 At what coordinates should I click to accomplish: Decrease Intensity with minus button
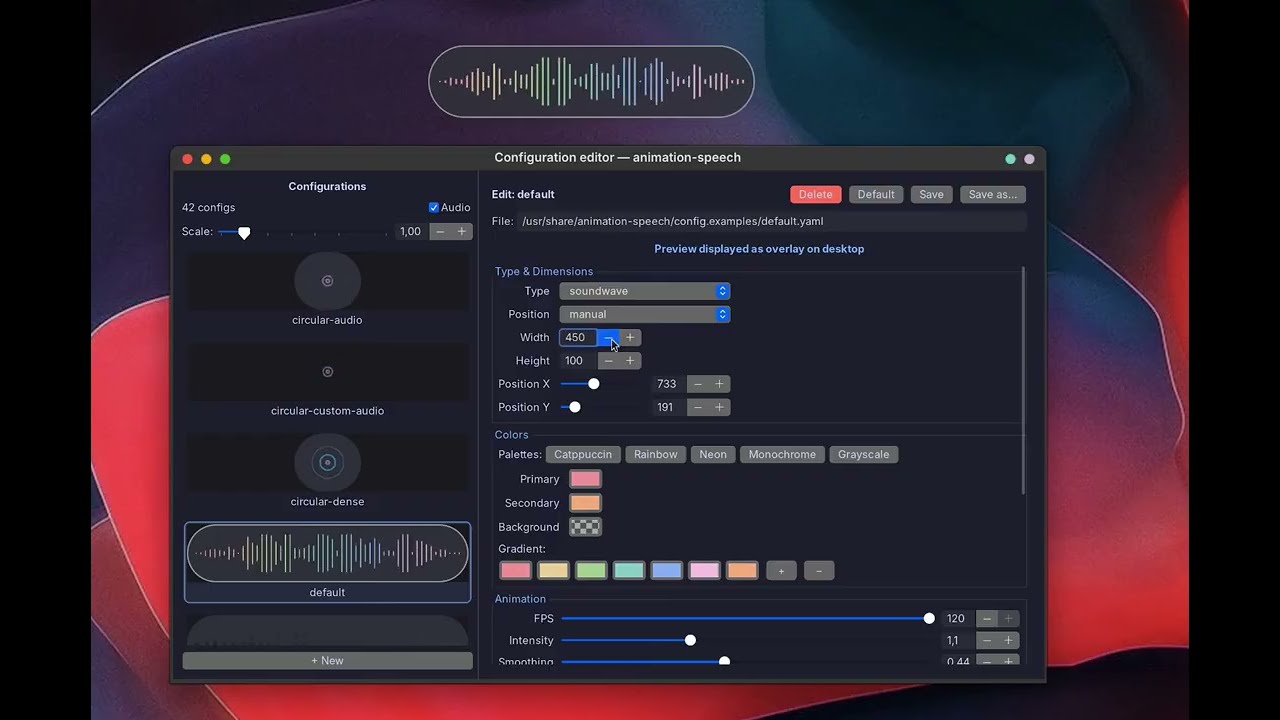pyautogui.click(x=987, y=641)
